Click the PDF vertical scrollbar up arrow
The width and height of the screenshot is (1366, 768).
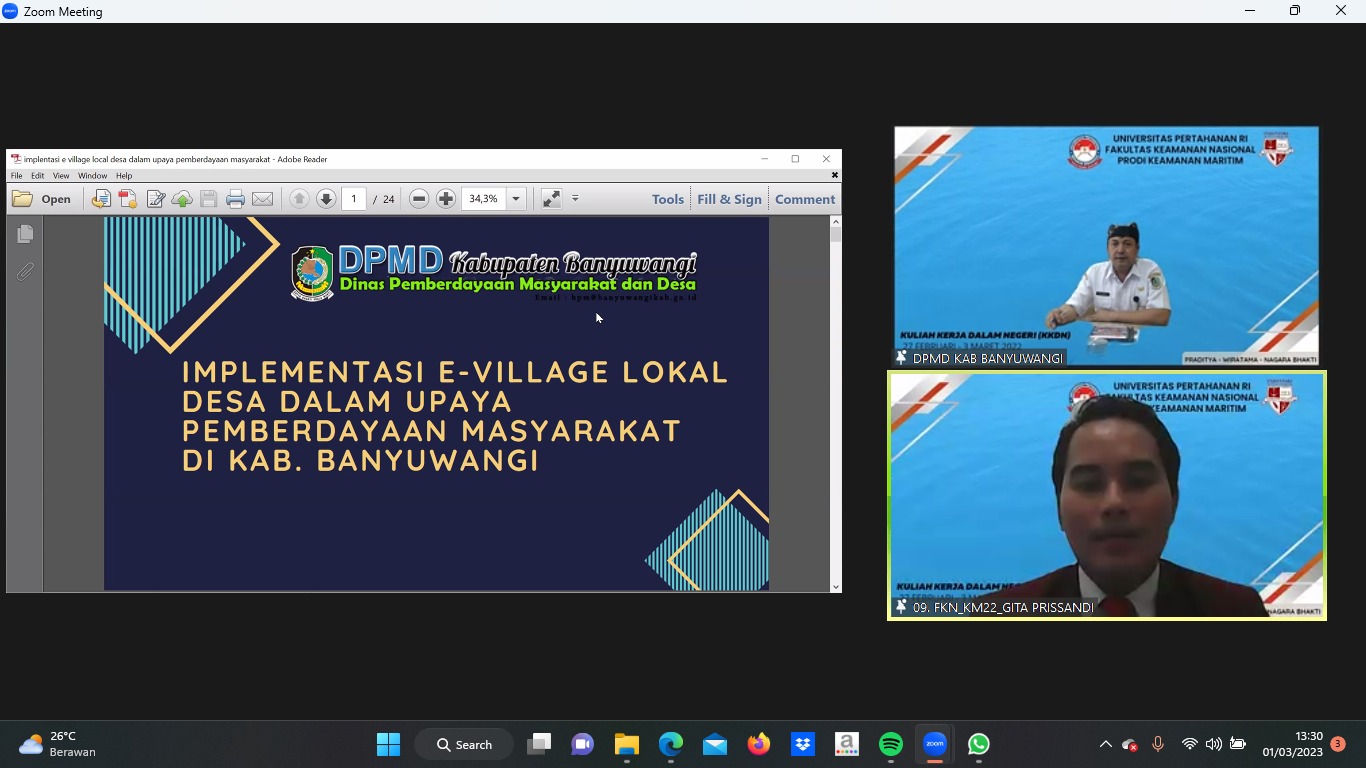click(836, 222)
